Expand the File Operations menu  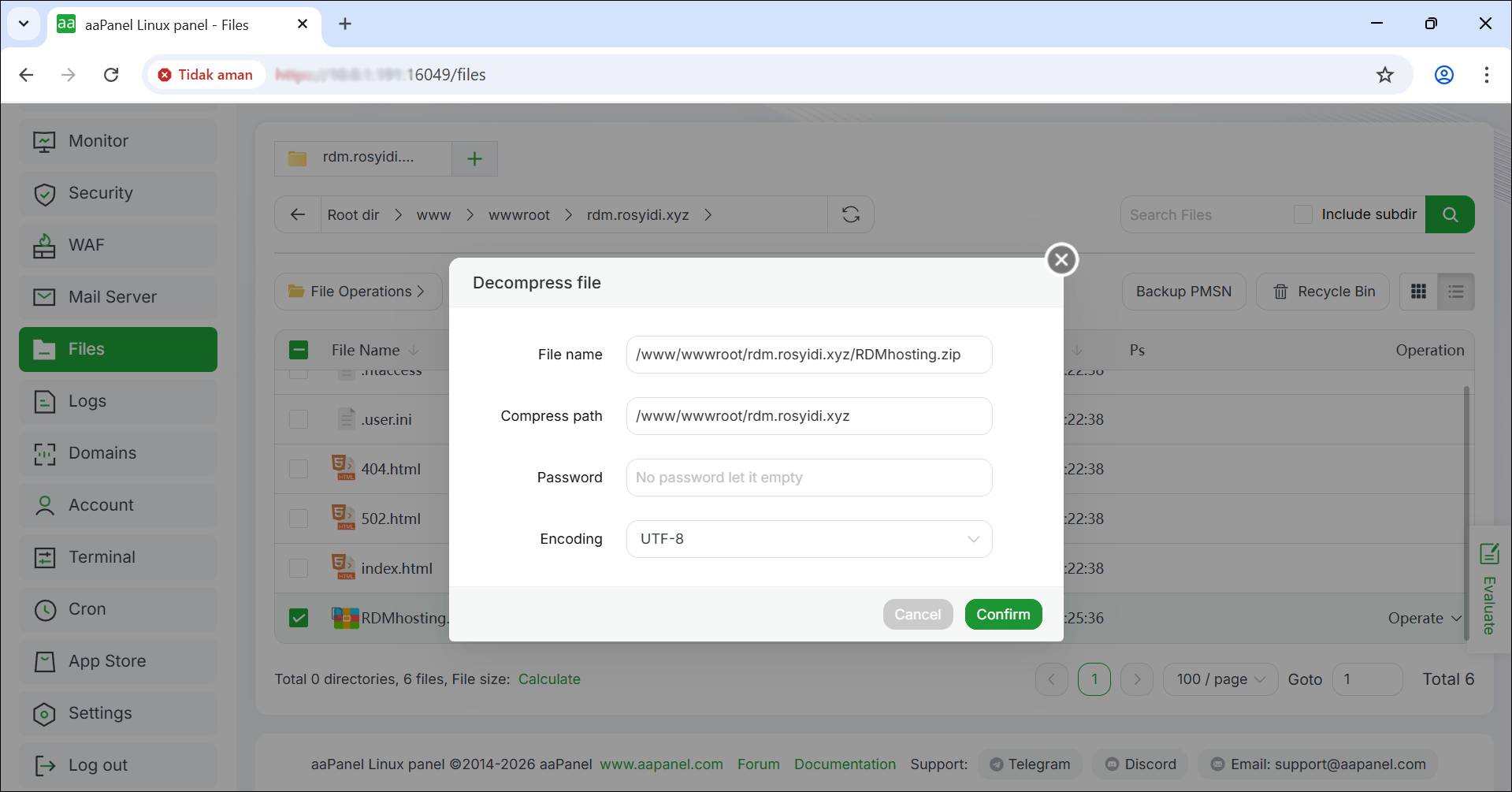pos(357,292)
